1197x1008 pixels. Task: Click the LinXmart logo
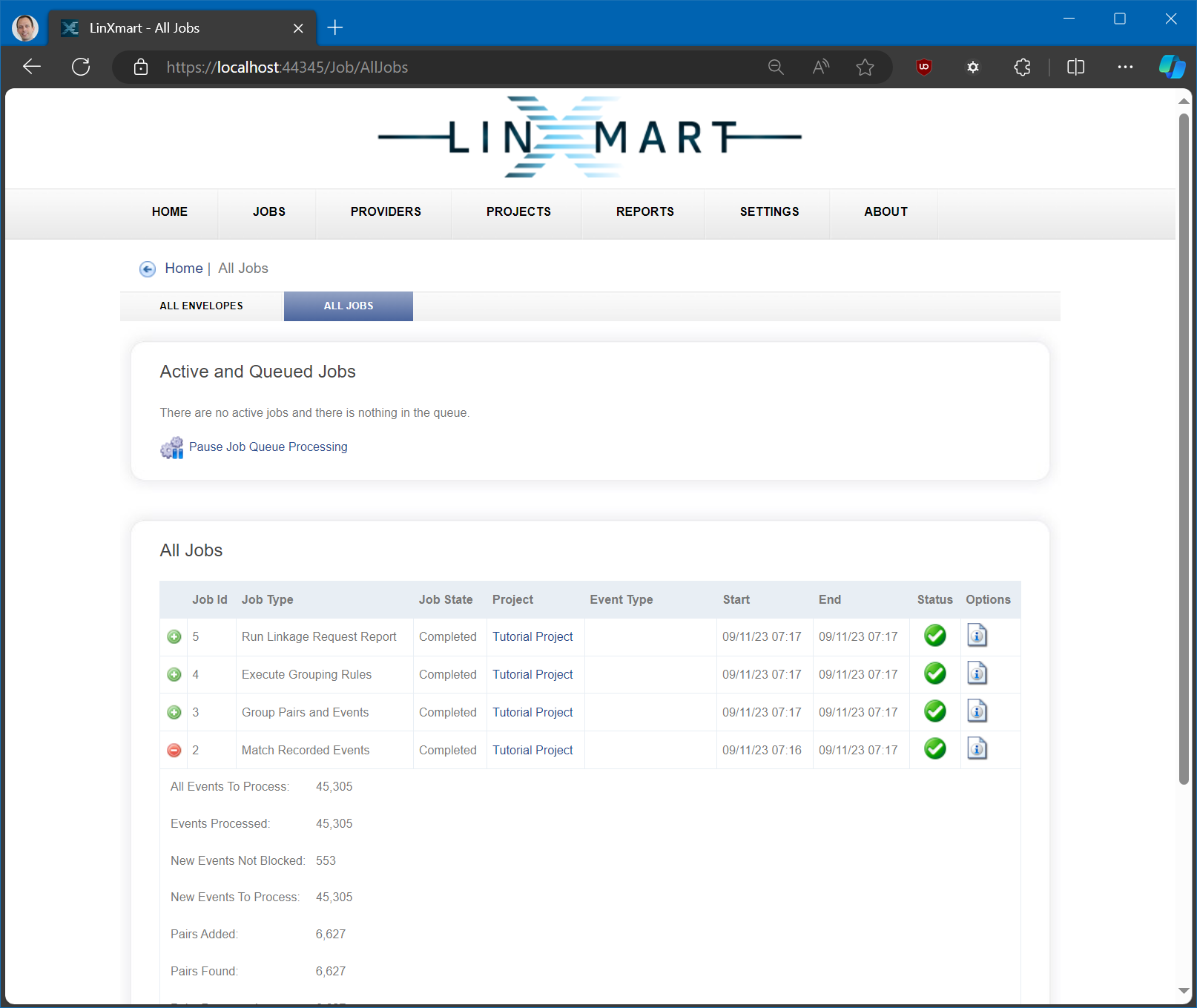point(590,137)
